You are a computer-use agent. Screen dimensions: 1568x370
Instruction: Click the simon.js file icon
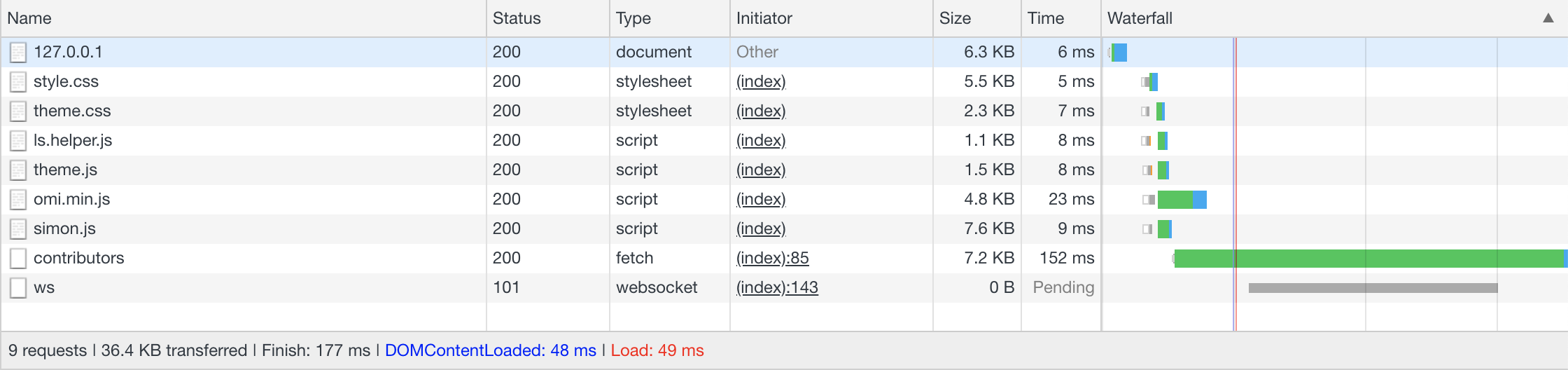[18, 229]
